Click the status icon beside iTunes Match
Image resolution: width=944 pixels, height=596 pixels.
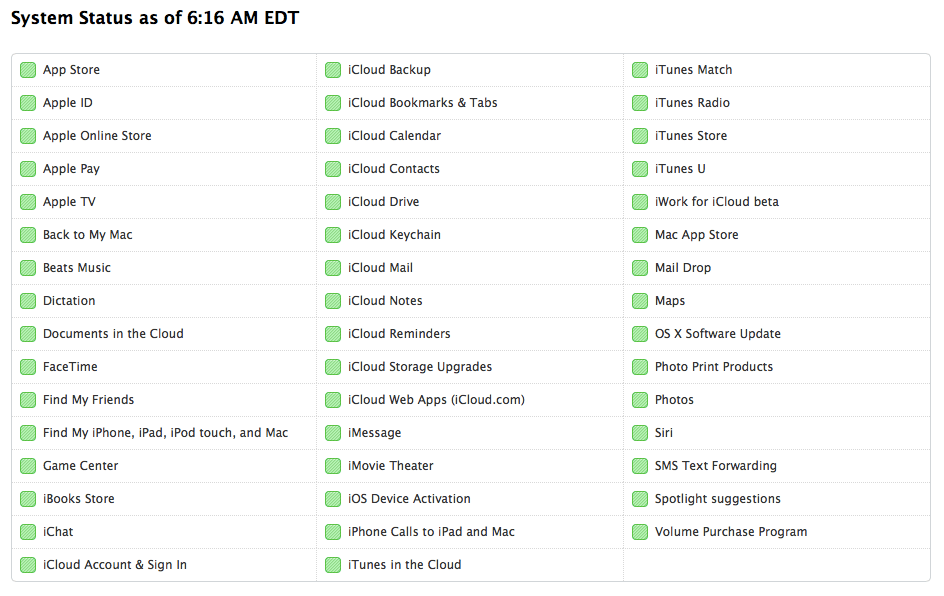pos(640,70)
